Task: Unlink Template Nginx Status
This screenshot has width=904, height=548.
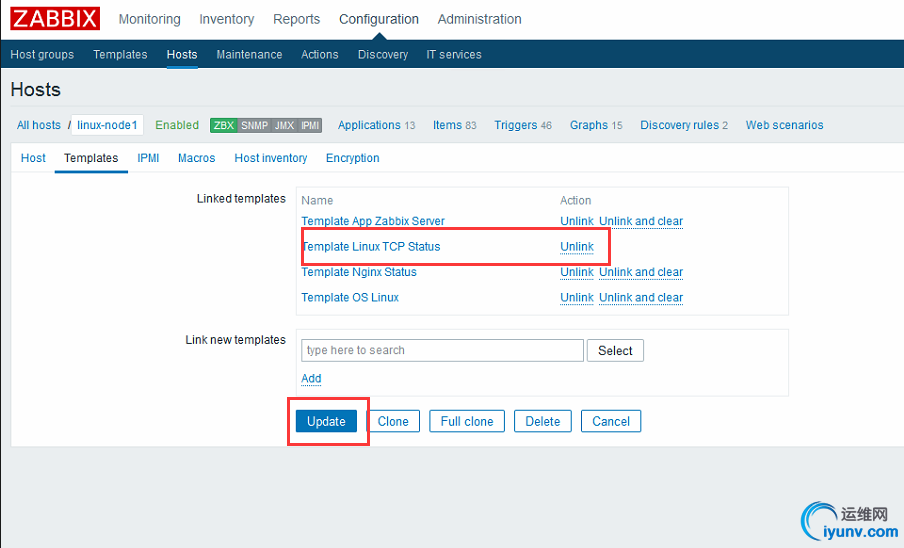Action: (x=577, y=272)
